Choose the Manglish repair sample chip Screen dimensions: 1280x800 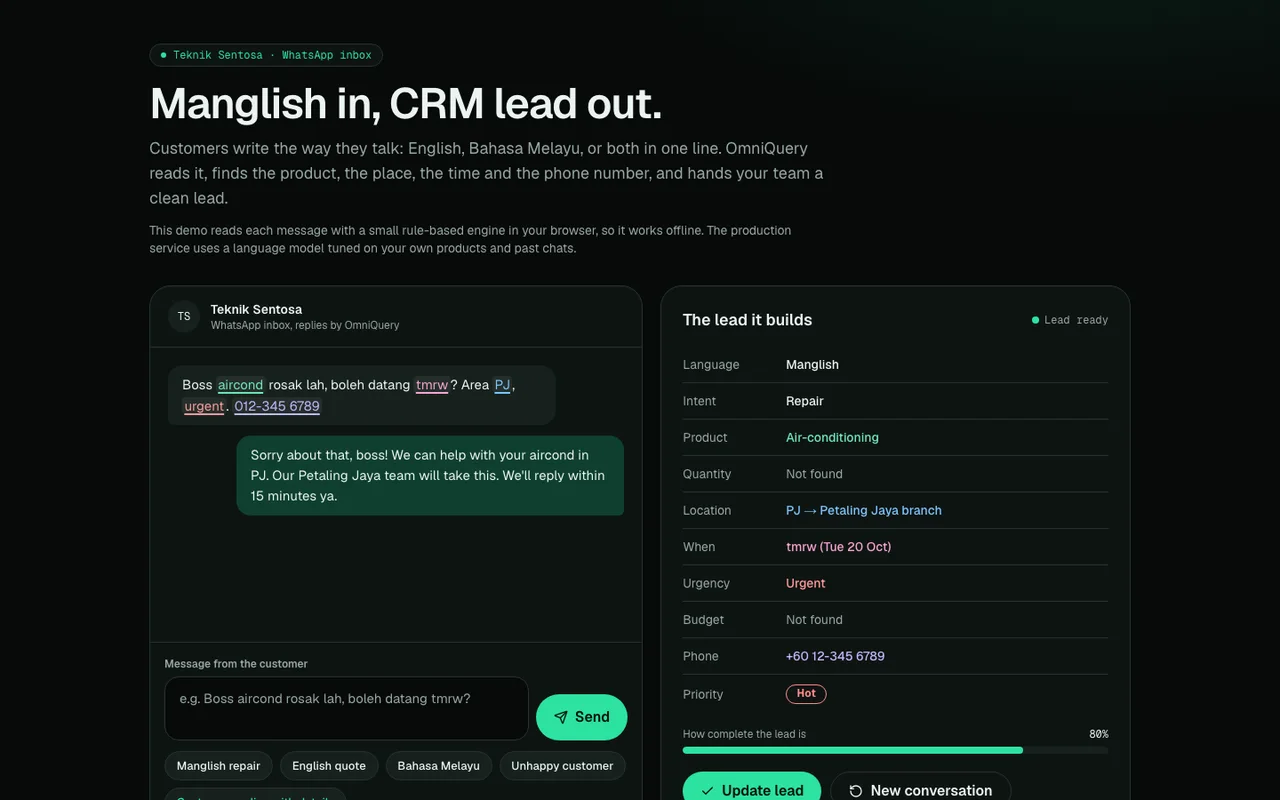[218, 766]
